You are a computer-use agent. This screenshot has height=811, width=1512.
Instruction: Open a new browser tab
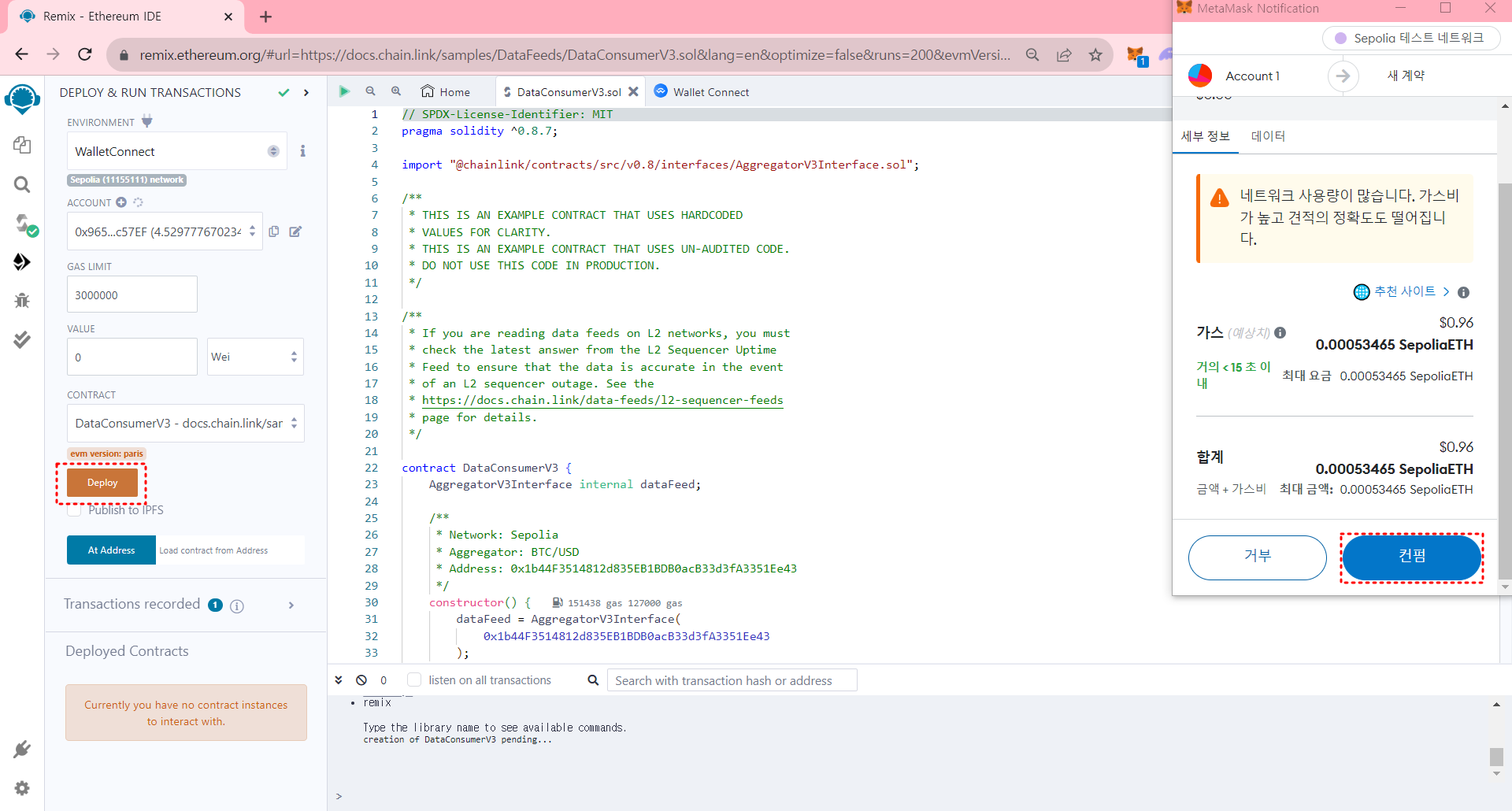[265, 17]
